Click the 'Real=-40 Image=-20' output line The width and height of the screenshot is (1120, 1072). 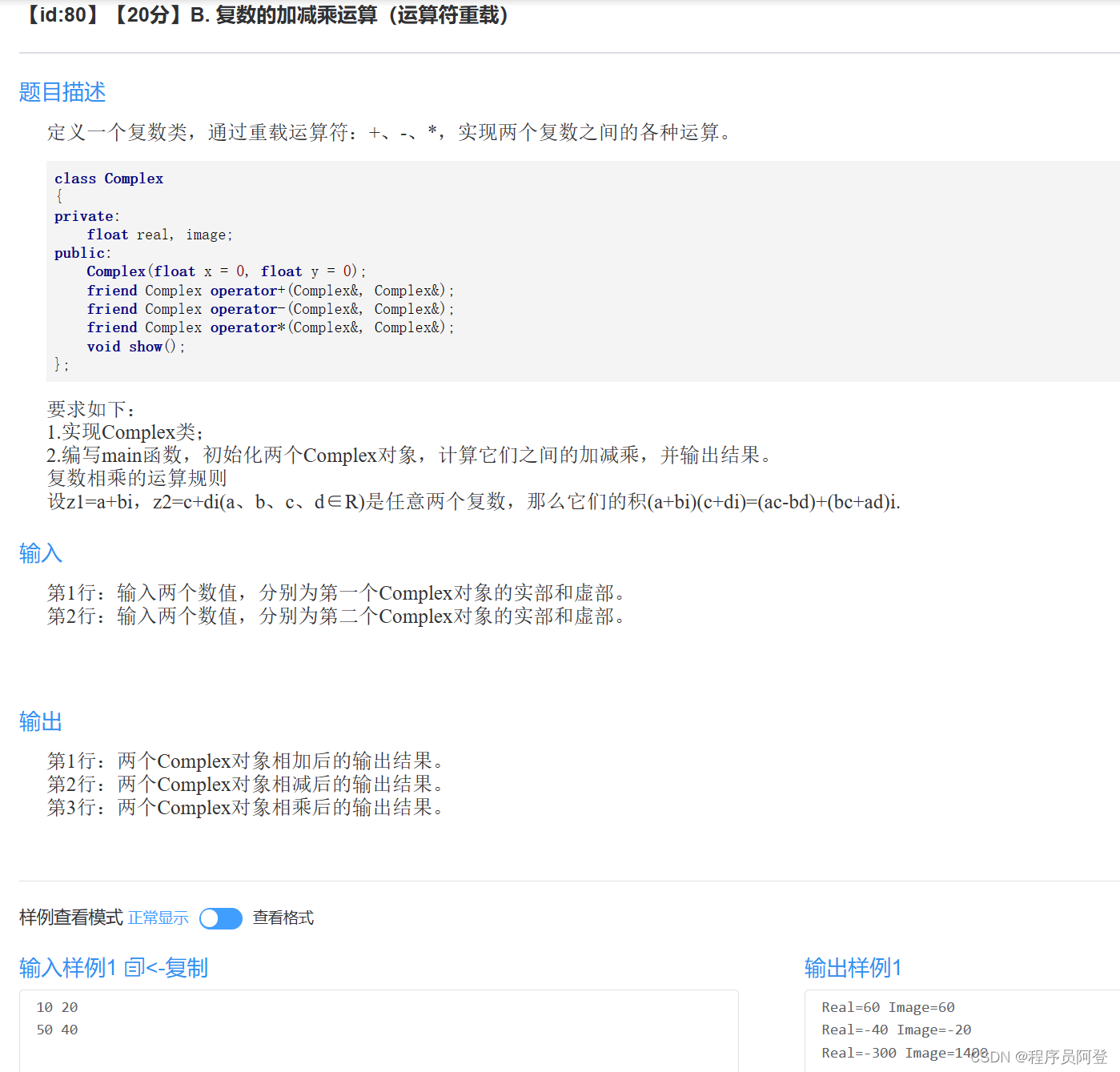click(x=897, y=1030)
